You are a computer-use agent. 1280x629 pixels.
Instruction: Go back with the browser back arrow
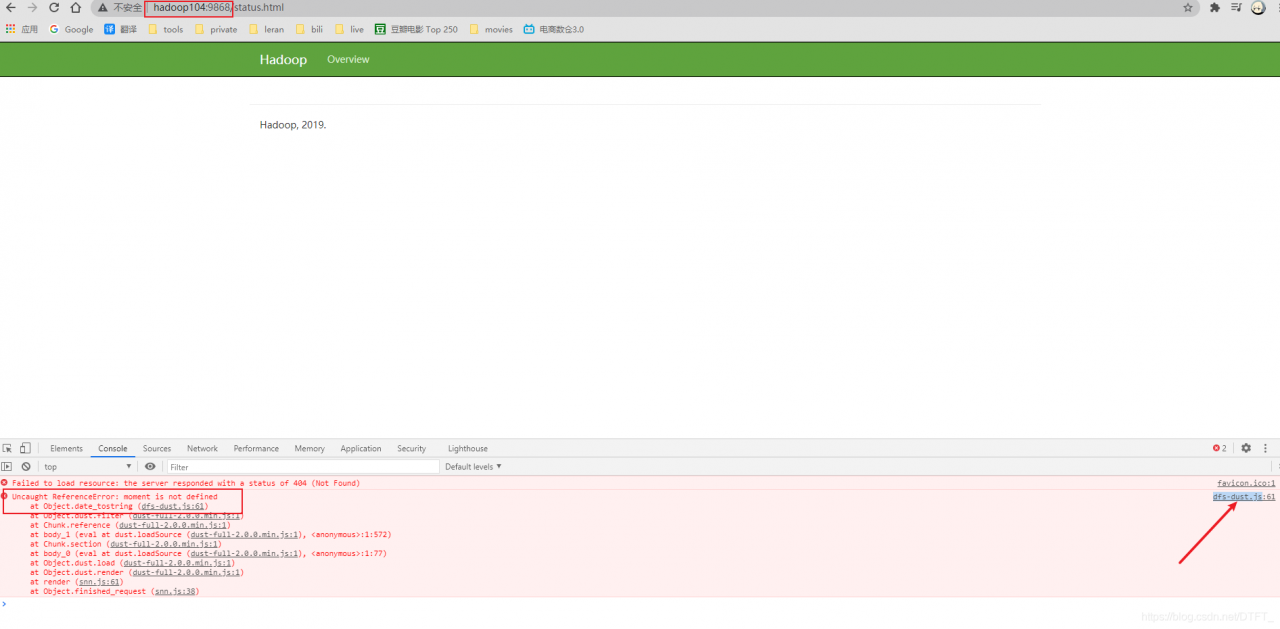coord(10,7)
